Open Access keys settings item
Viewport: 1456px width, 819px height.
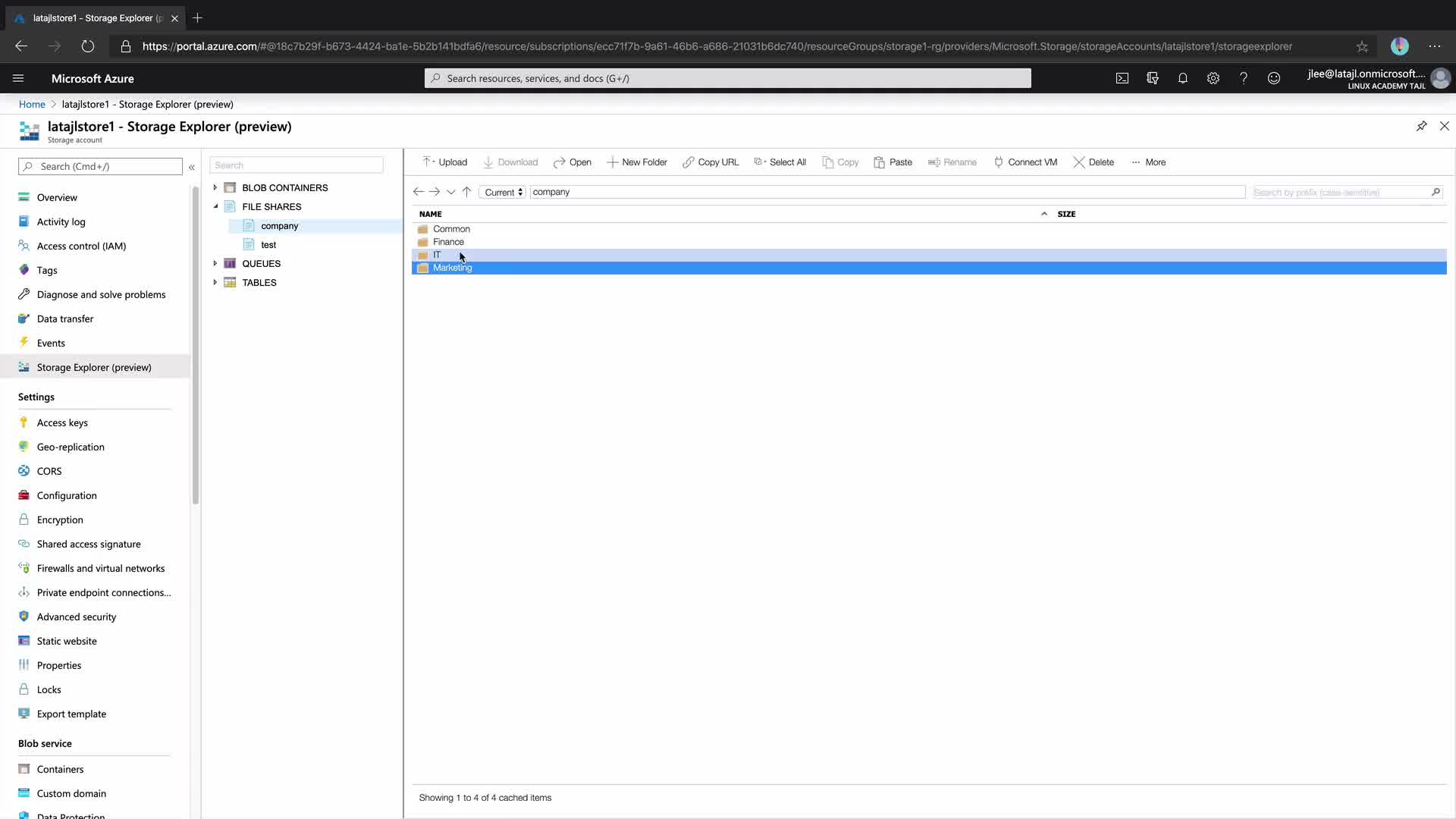coord(62,422)
